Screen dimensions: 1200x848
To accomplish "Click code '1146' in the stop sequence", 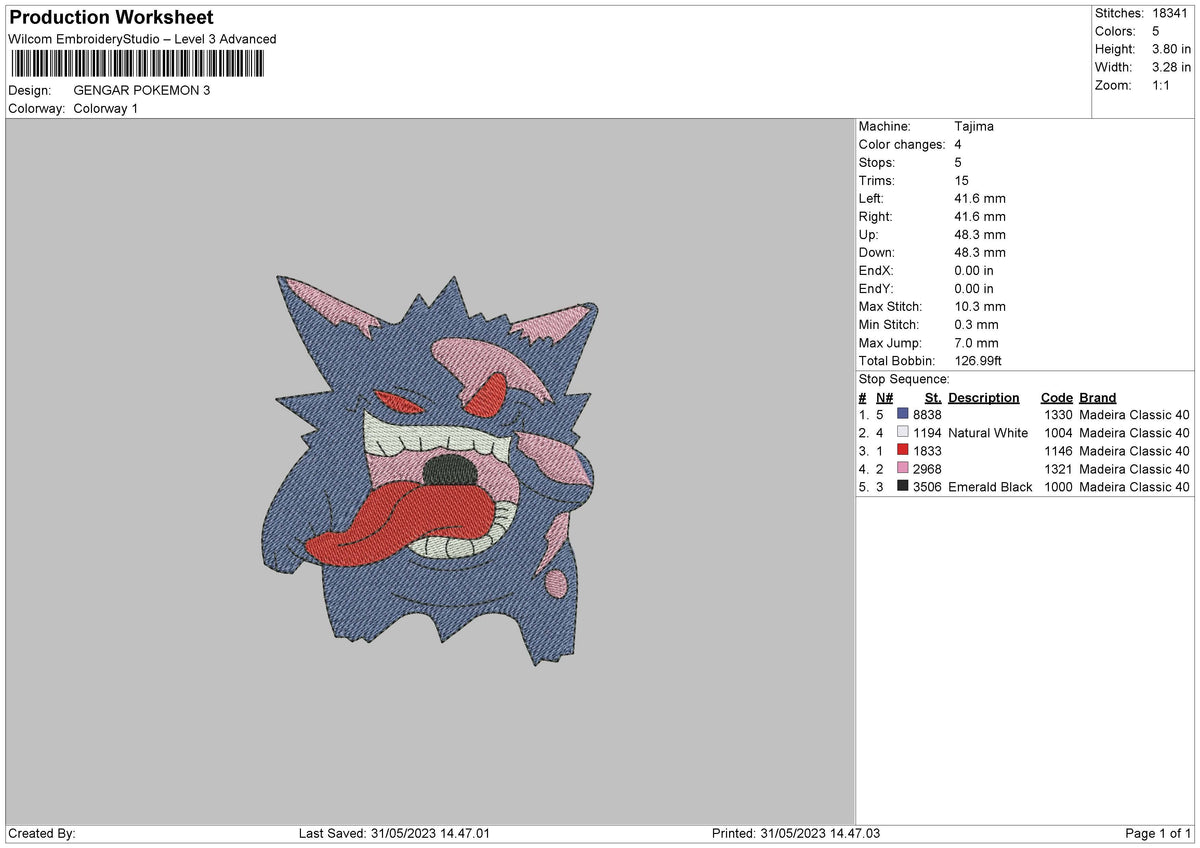I will click(x=1058, y=450).
